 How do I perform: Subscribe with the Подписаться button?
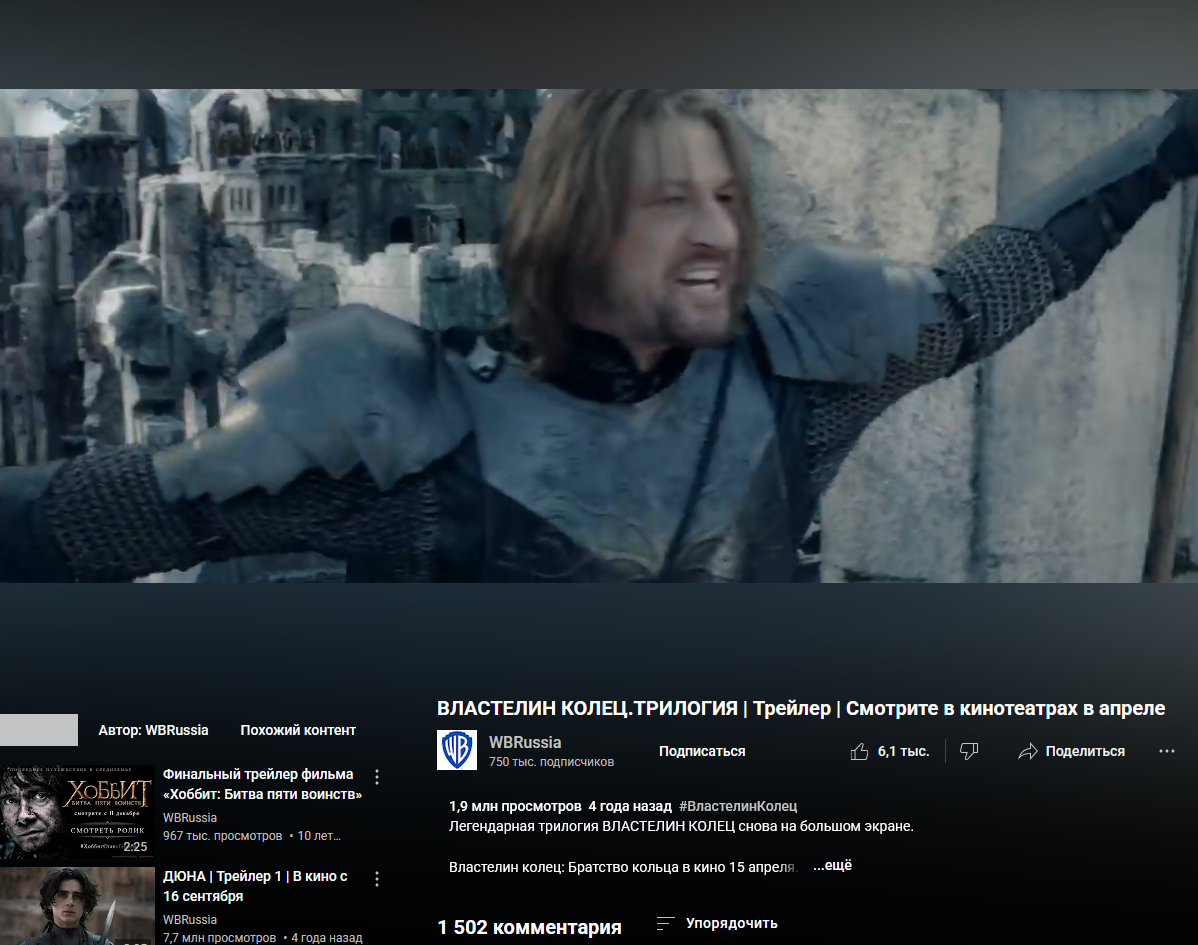(x=702, y=752)
